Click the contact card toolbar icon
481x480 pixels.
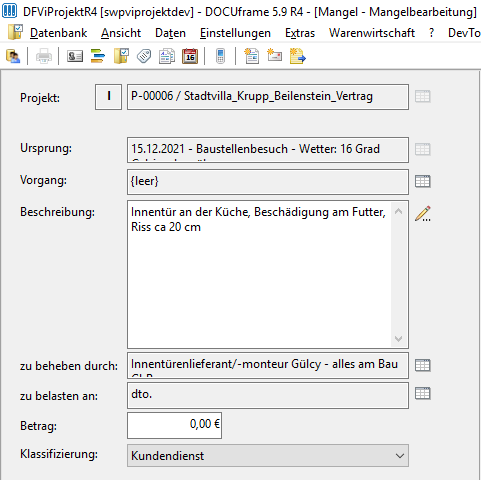(75, 56)
